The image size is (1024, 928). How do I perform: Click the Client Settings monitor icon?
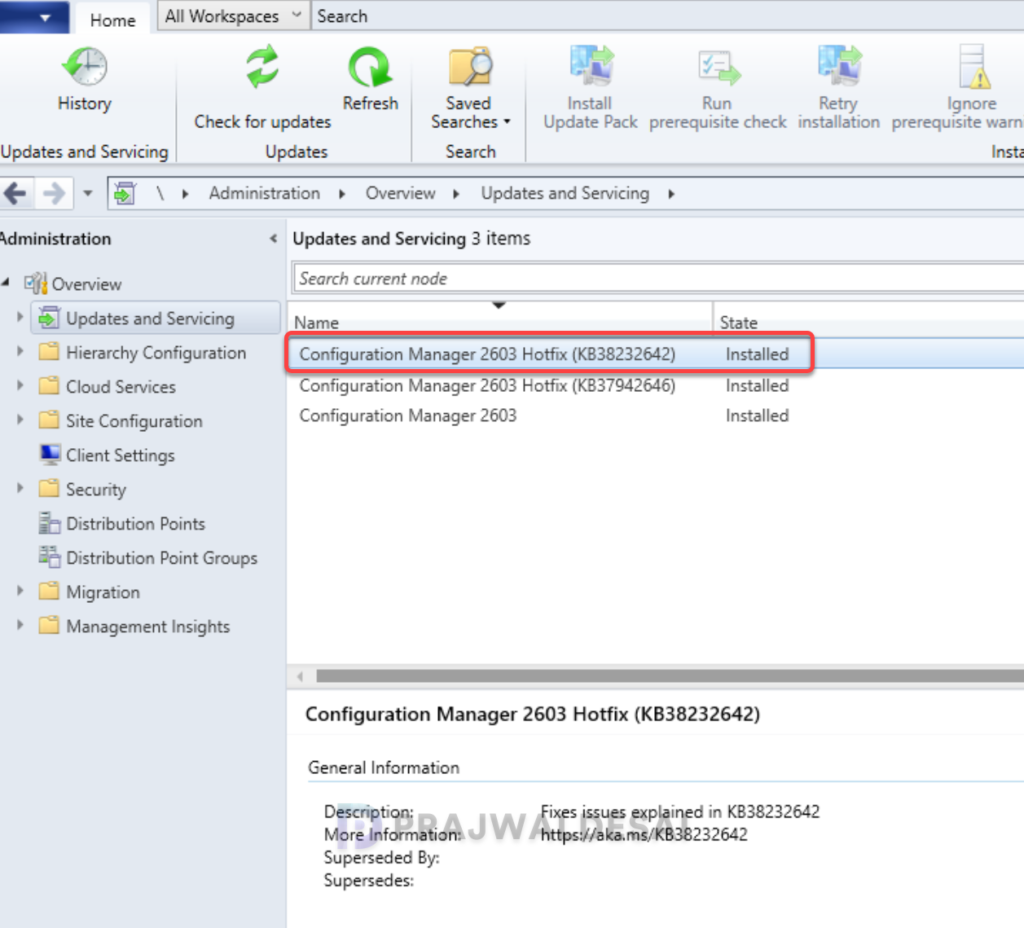pos(50,455)
